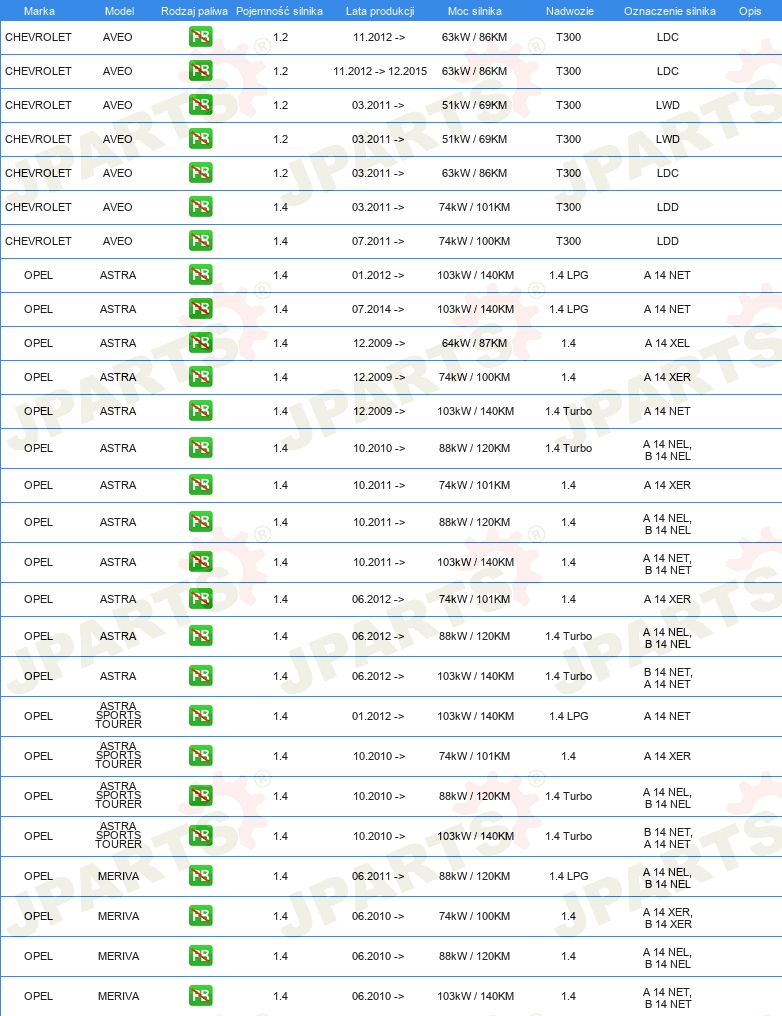Click fuel icon in MERIVA 06.2010 88kW row

[x=201, y=956]
